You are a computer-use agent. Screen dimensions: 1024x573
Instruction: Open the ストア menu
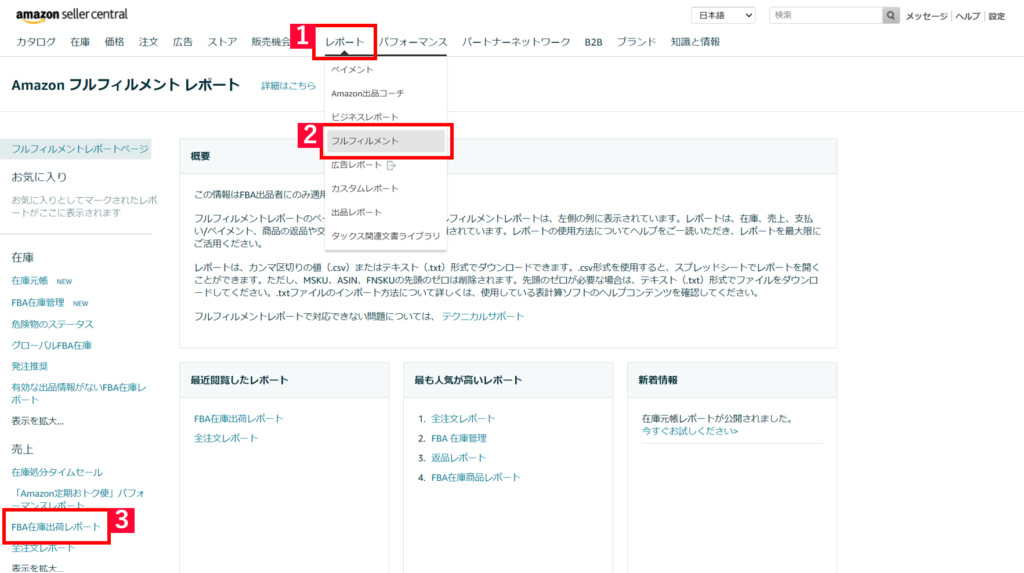pyautogui.click(x=222, y=42)
